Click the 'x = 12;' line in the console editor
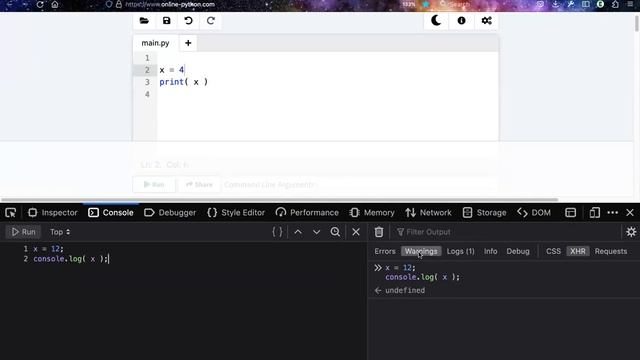640x360 pixels. [49, 249]
